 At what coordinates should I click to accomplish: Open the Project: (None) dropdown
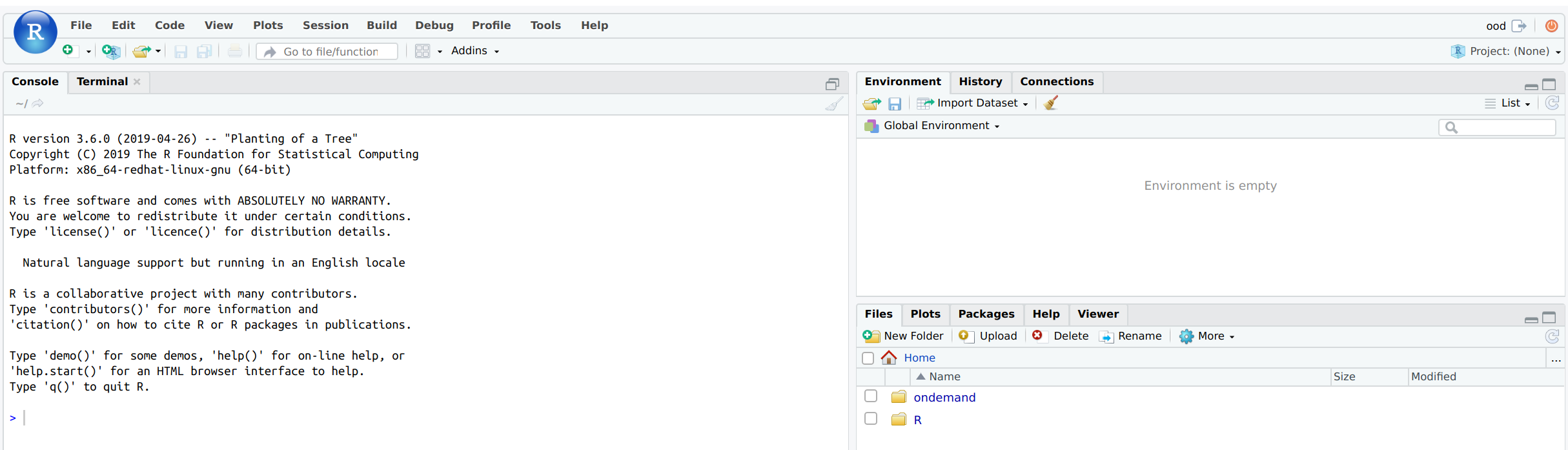coord(1506,51)
